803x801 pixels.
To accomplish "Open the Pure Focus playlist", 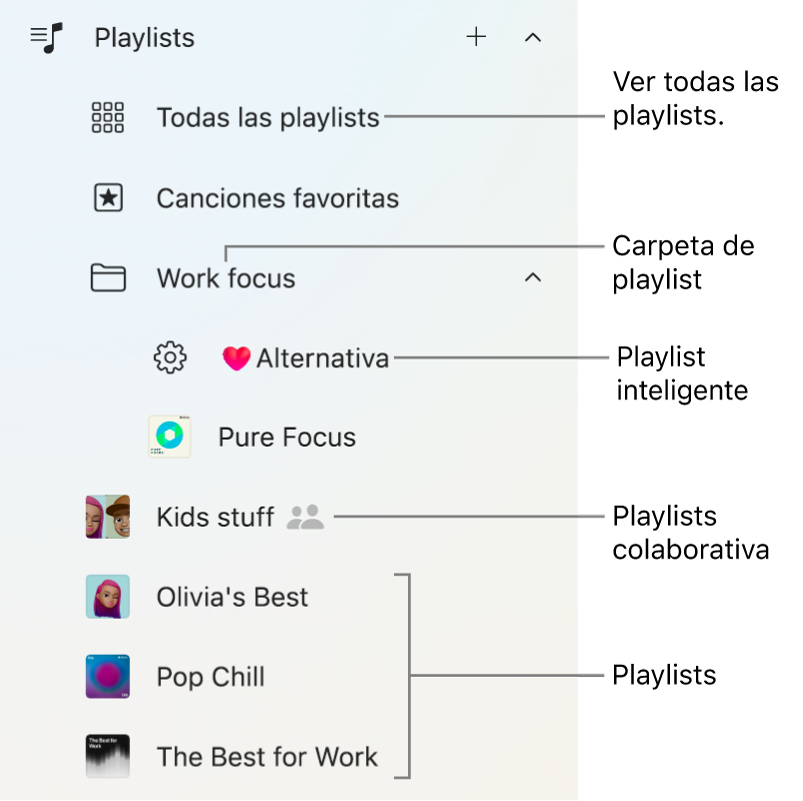I will click(286, 437).
